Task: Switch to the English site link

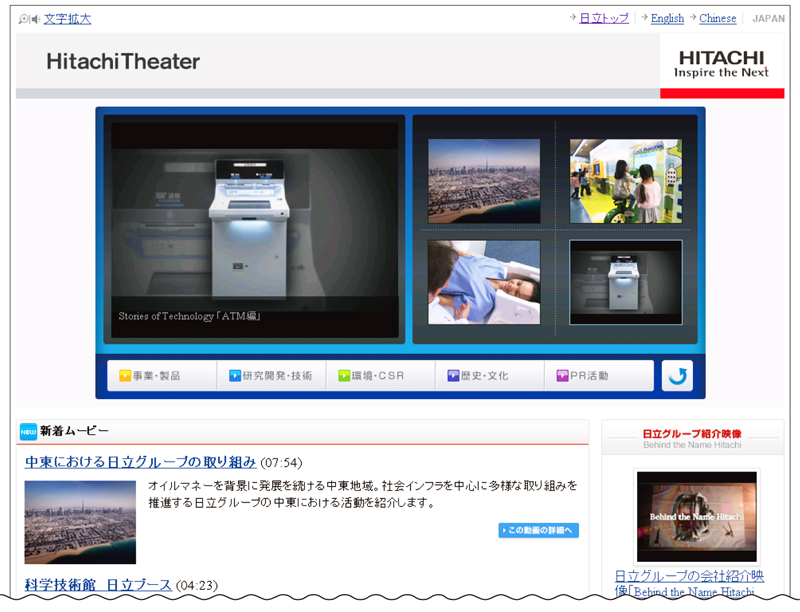Action: click(x=667, y=18)
